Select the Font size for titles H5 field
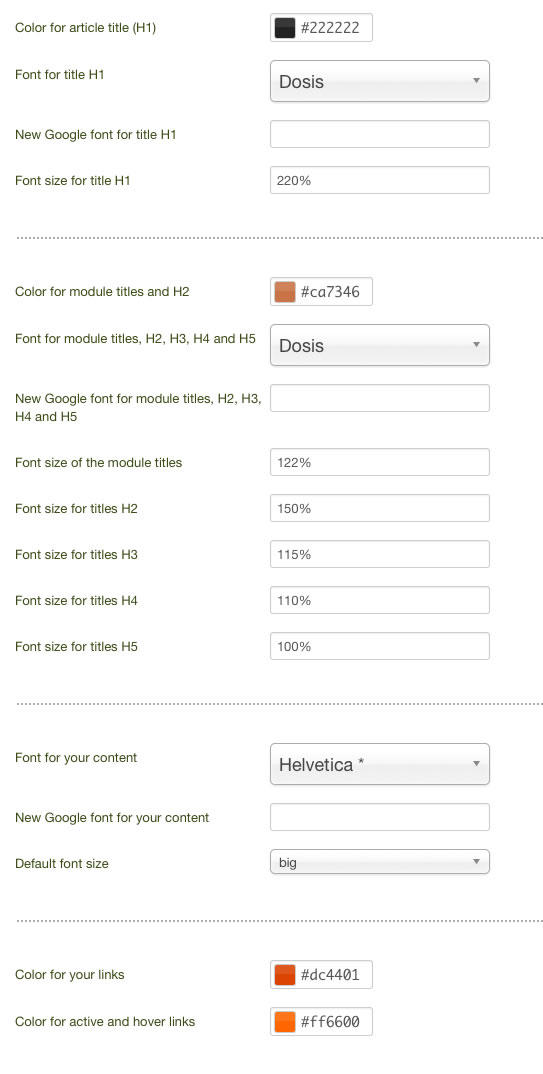Viewport: 543px width, 1074px height. pyautogui.click(x=380, y=646)
